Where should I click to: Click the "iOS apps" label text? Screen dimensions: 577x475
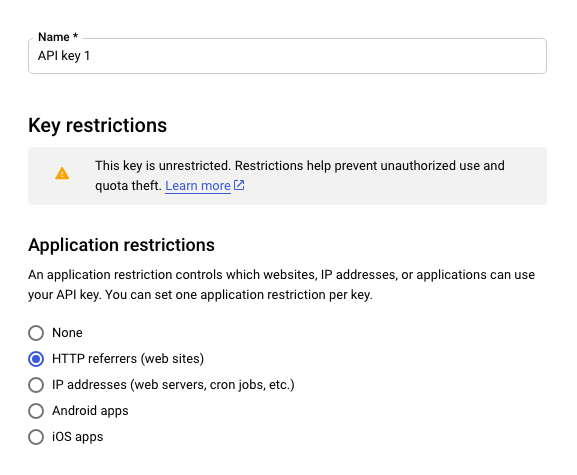click(x=78, y=437)
